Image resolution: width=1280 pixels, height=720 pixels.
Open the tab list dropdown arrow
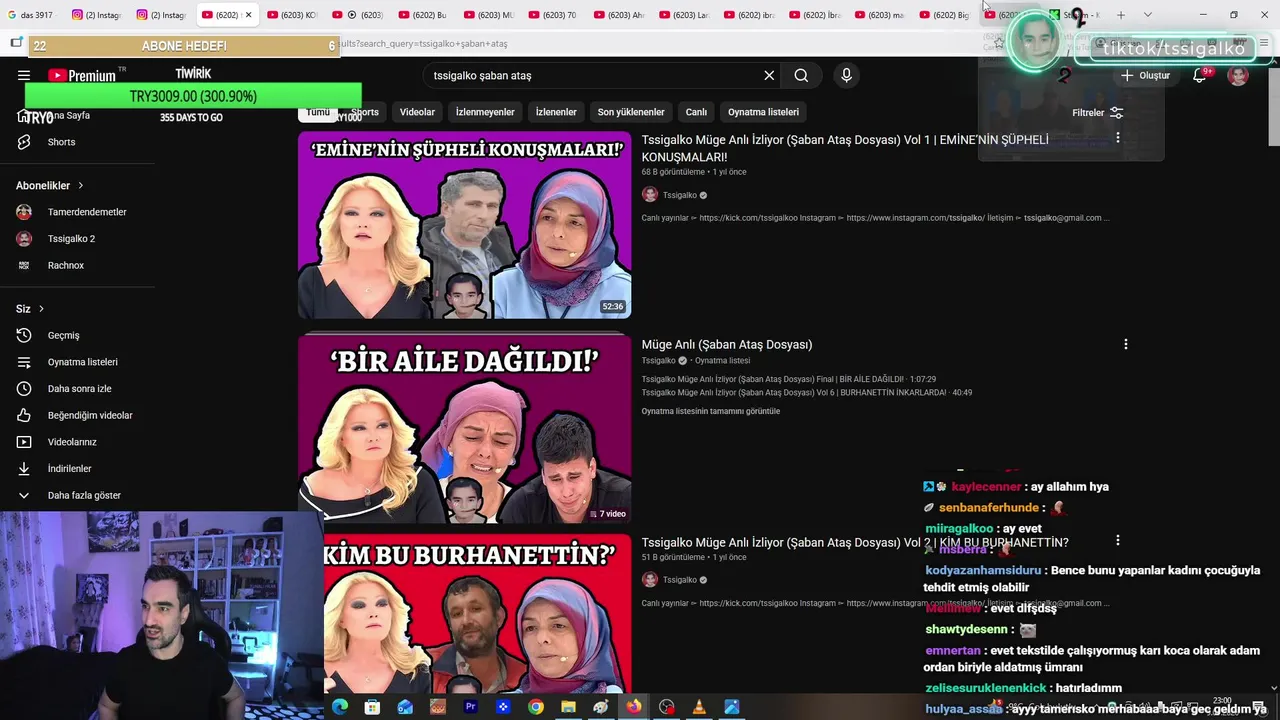coord(1147,15)
